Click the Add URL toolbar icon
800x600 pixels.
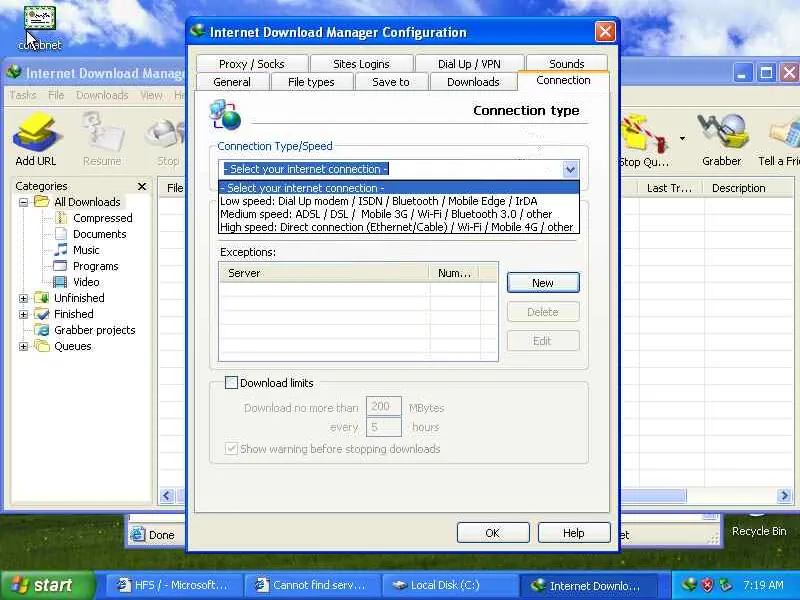click(36, 133)
